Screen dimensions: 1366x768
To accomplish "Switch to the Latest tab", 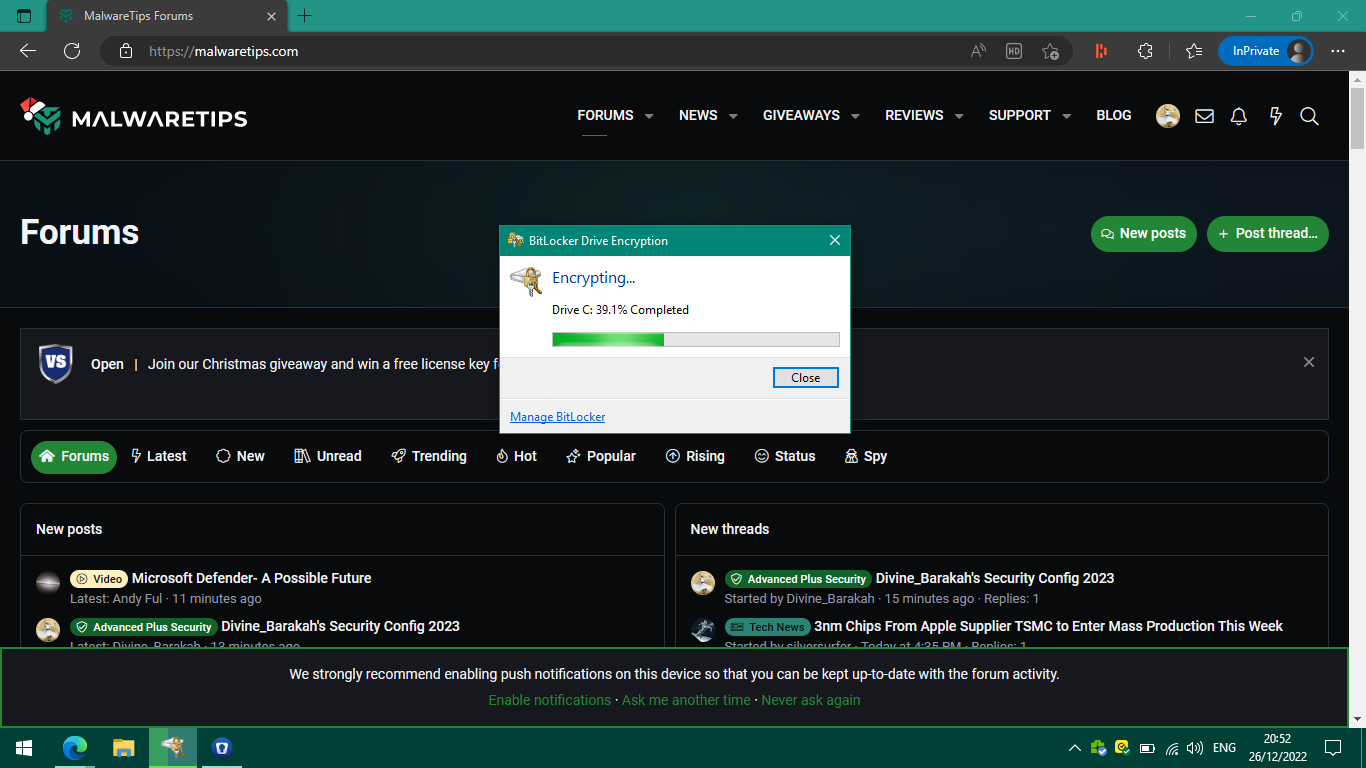I will 158,456.
